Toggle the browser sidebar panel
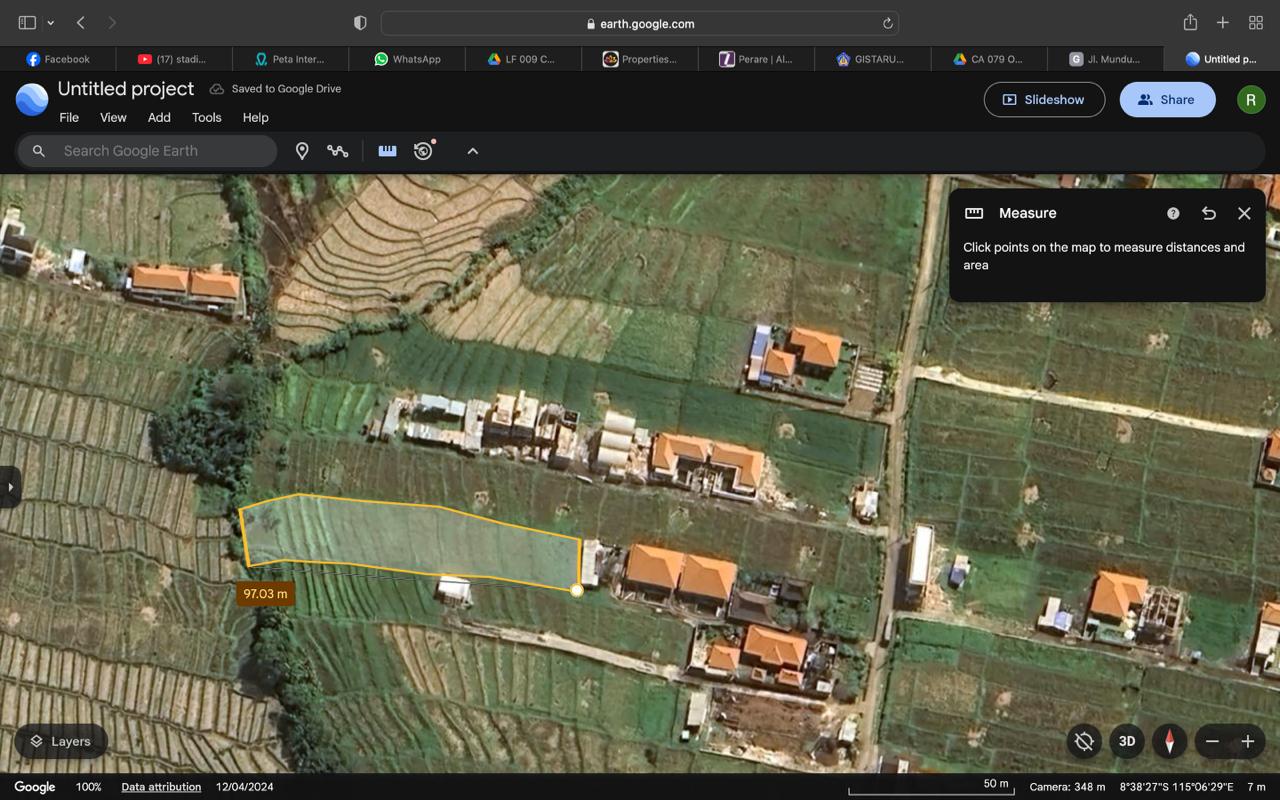 pos(27,23)
